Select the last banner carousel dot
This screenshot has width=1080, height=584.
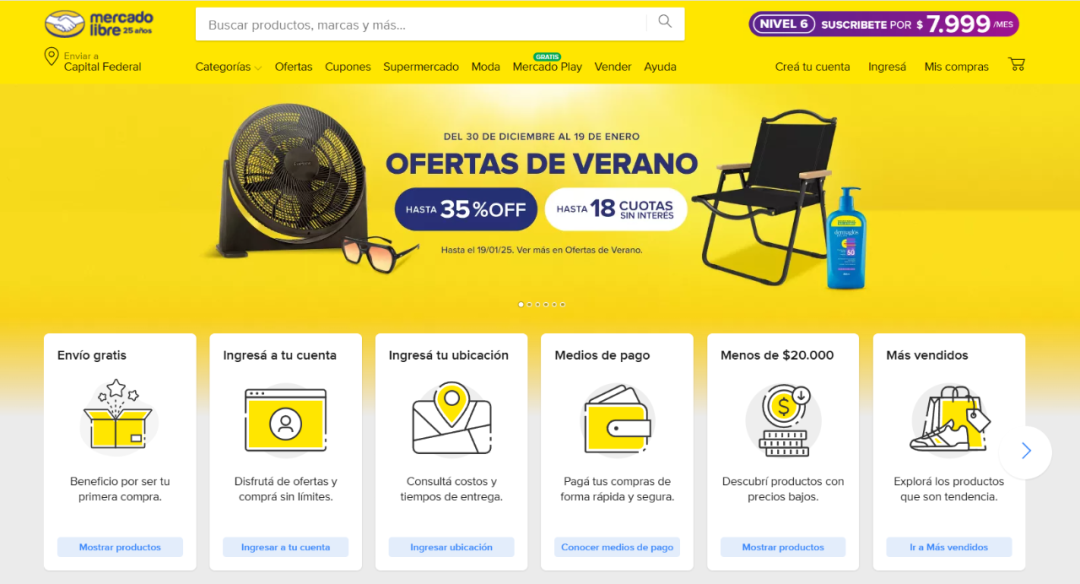[x=563, y=304]
